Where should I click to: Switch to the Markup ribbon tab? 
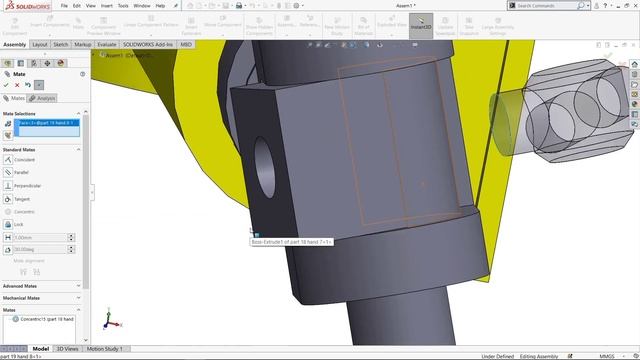tap(82, 44)
